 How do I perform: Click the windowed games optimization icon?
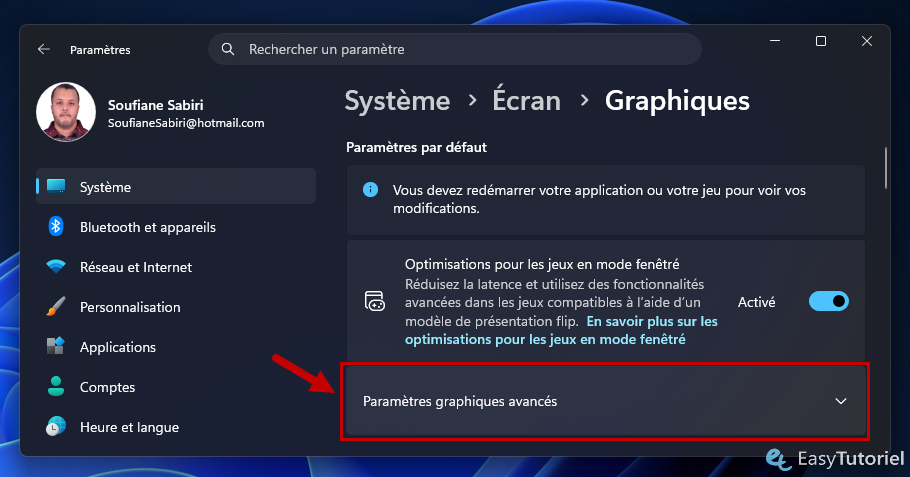[x=374, y=302]
